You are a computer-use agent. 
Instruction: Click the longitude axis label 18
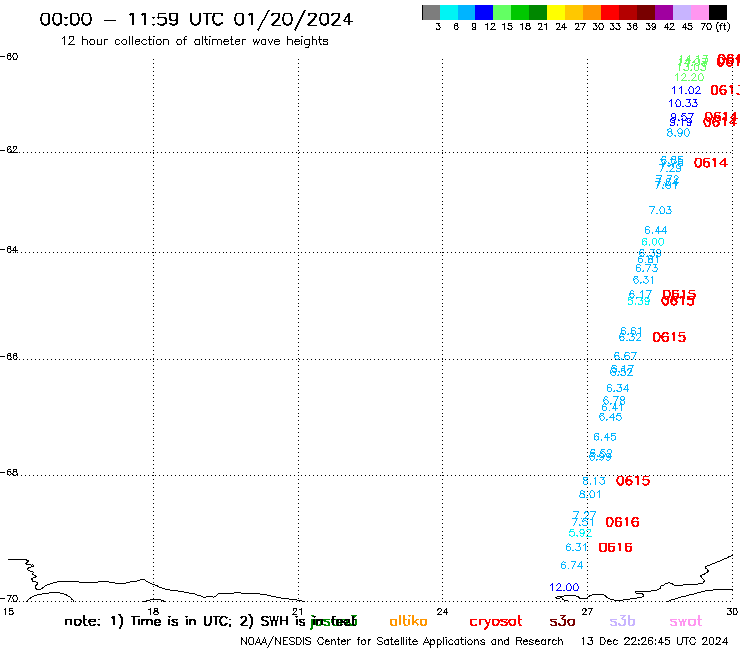[153, 611]
